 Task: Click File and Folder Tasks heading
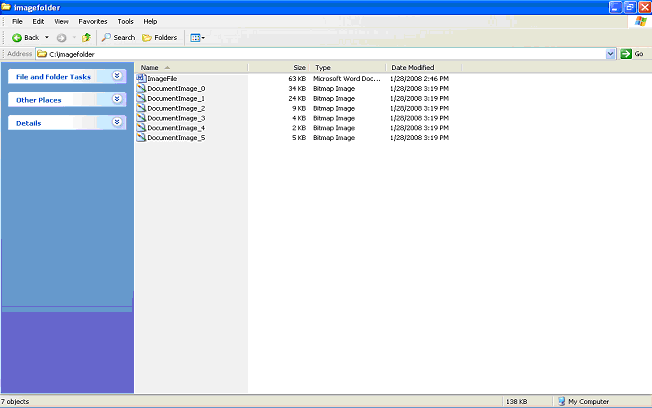pyautogui.click(x=53, y=77)
